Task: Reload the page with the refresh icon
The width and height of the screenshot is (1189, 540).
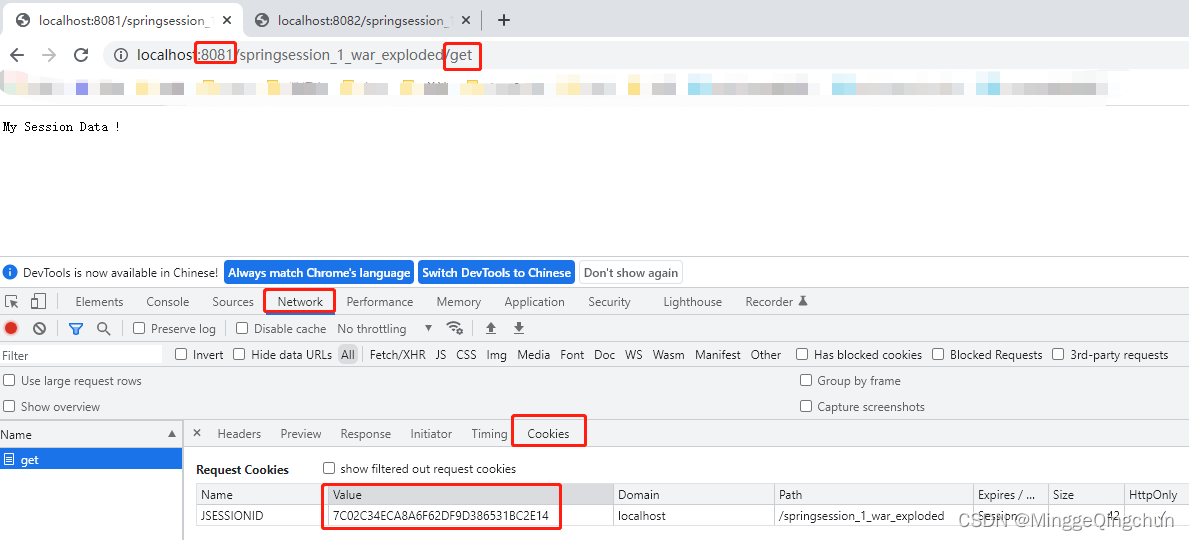Action: point(81,55)
